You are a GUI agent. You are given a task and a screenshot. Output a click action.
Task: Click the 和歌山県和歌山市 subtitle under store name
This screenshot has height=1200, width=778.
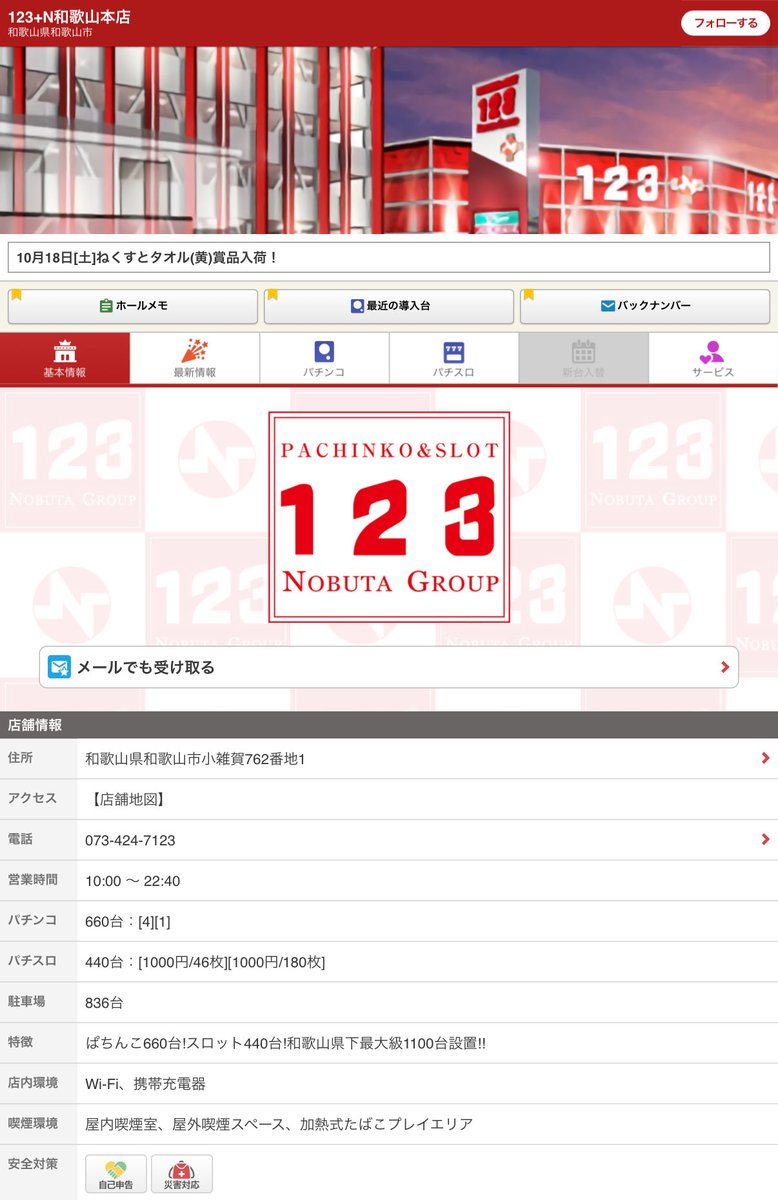[49, 33]
